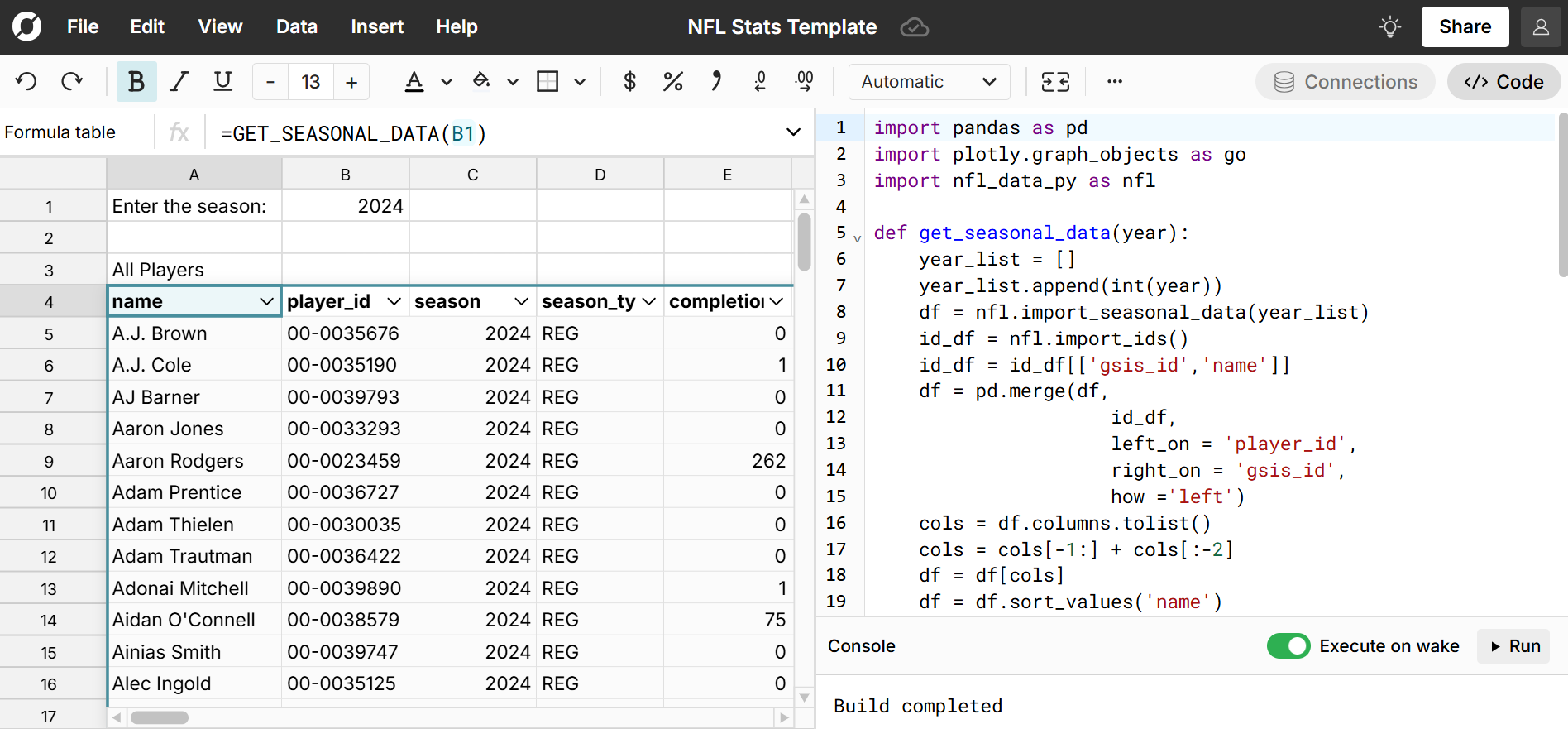Open the Insert menu
This screenshot has height=729, width=1568.
click(x=376, y=27)
